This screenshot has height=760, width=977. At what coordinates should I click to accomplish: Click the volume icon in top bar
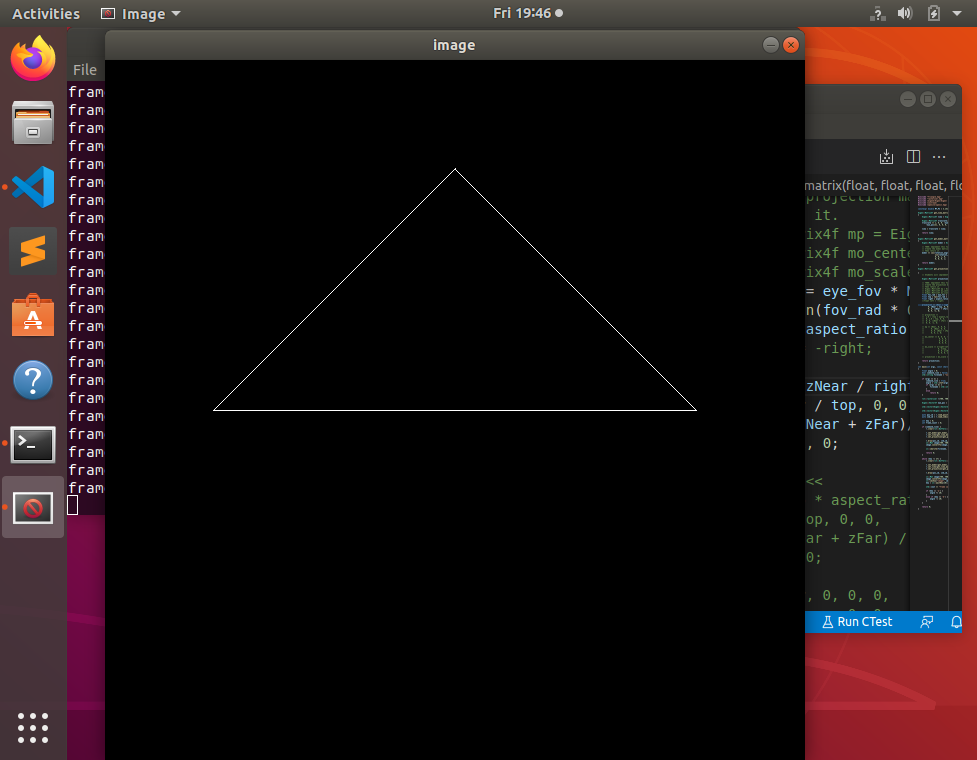tap(905, 14)
